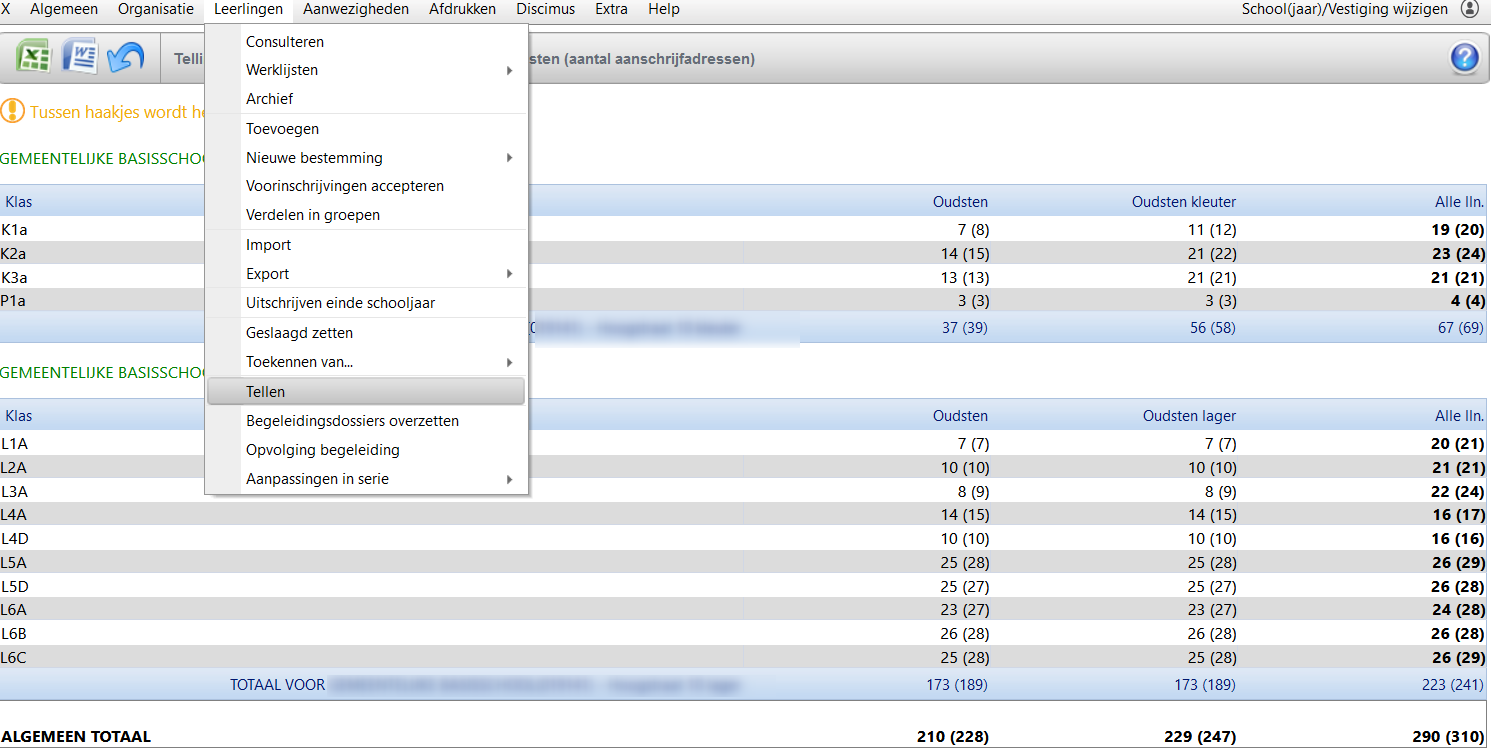This screenshot has width=1491, height=749.
Task: Click value 67 (69) in kleuter totals
Action: tap(1461, 328)
